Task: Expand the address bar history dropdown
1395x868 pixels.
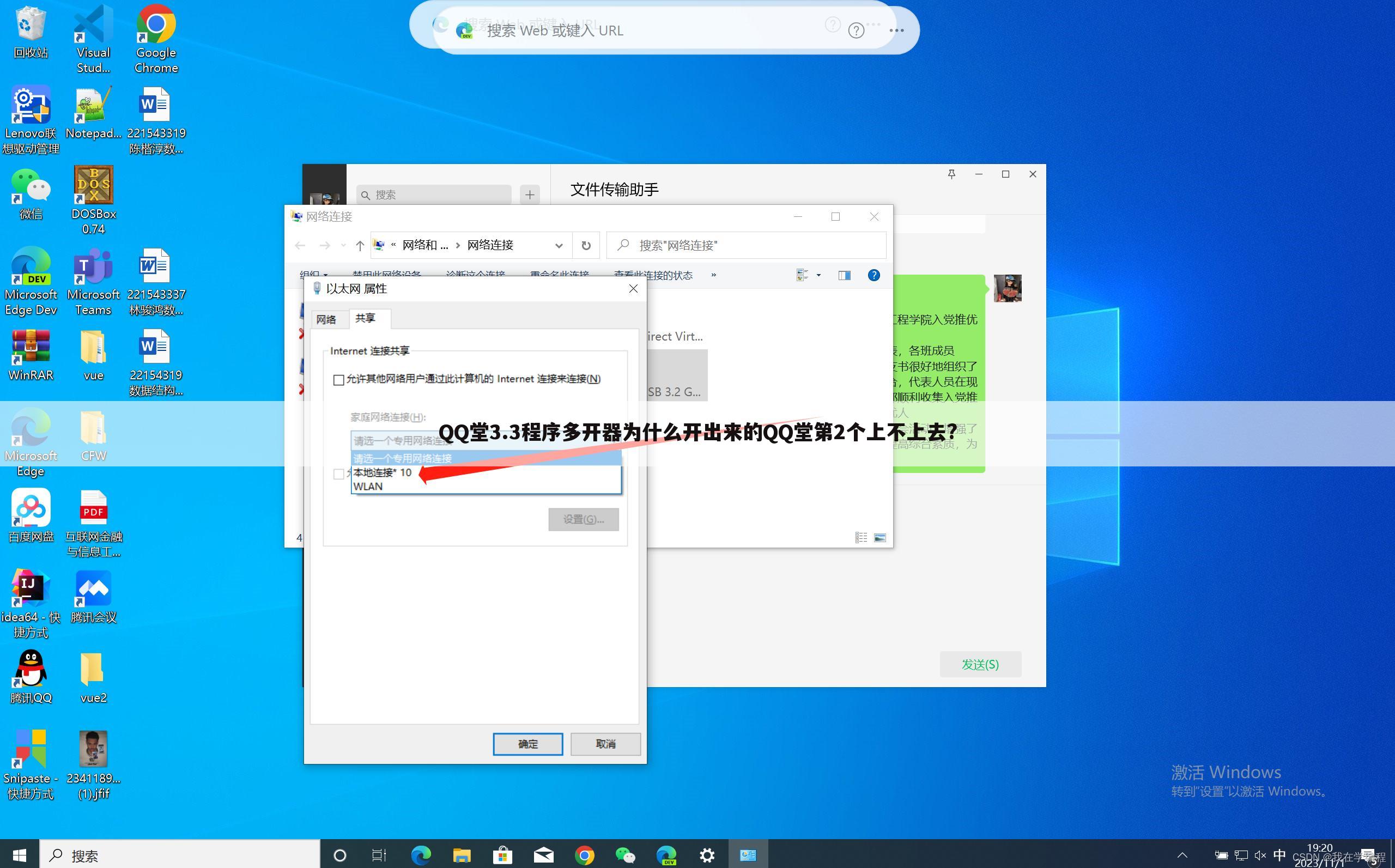Action: pos(559,246)
